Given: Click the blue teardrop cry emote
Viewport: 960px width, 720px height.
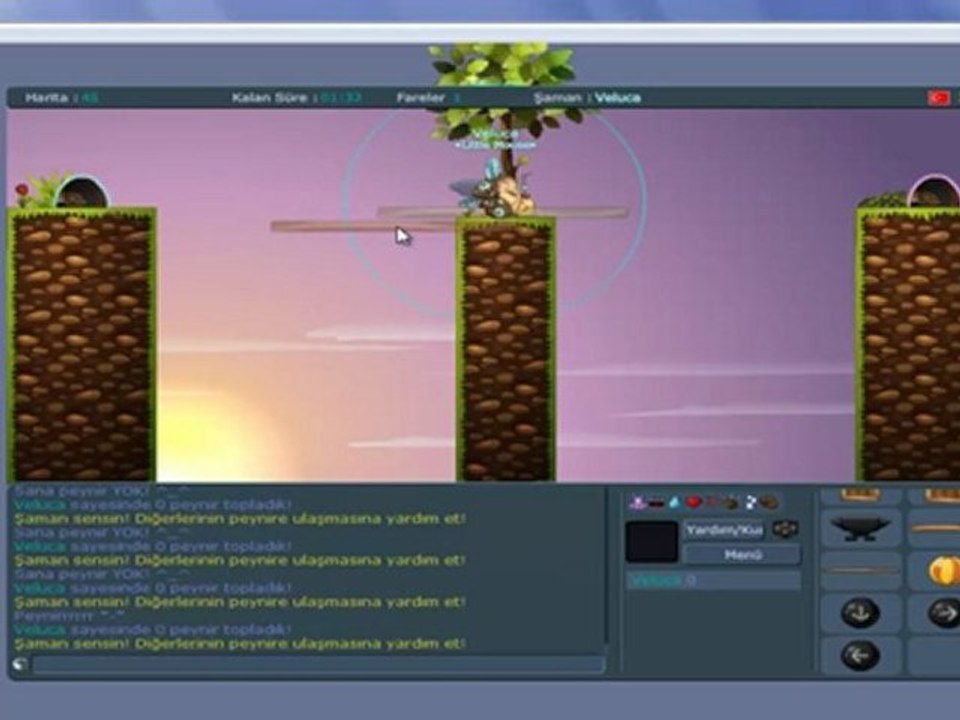Looking at the screenshot, I should pos(674,503).
